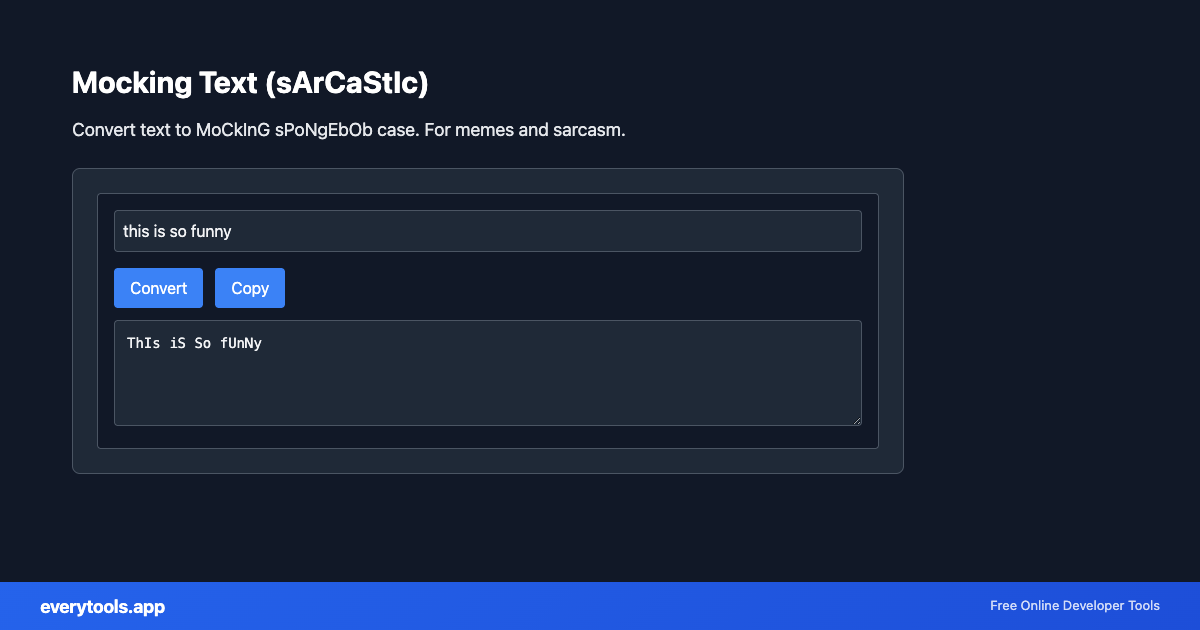
Task: Click the Copy button's blue label
Action: [250, 287]
